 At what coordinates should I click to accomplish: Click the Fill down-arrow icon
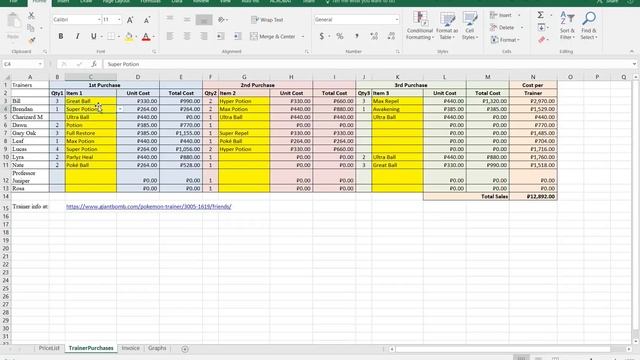click(x=541, y=27)
